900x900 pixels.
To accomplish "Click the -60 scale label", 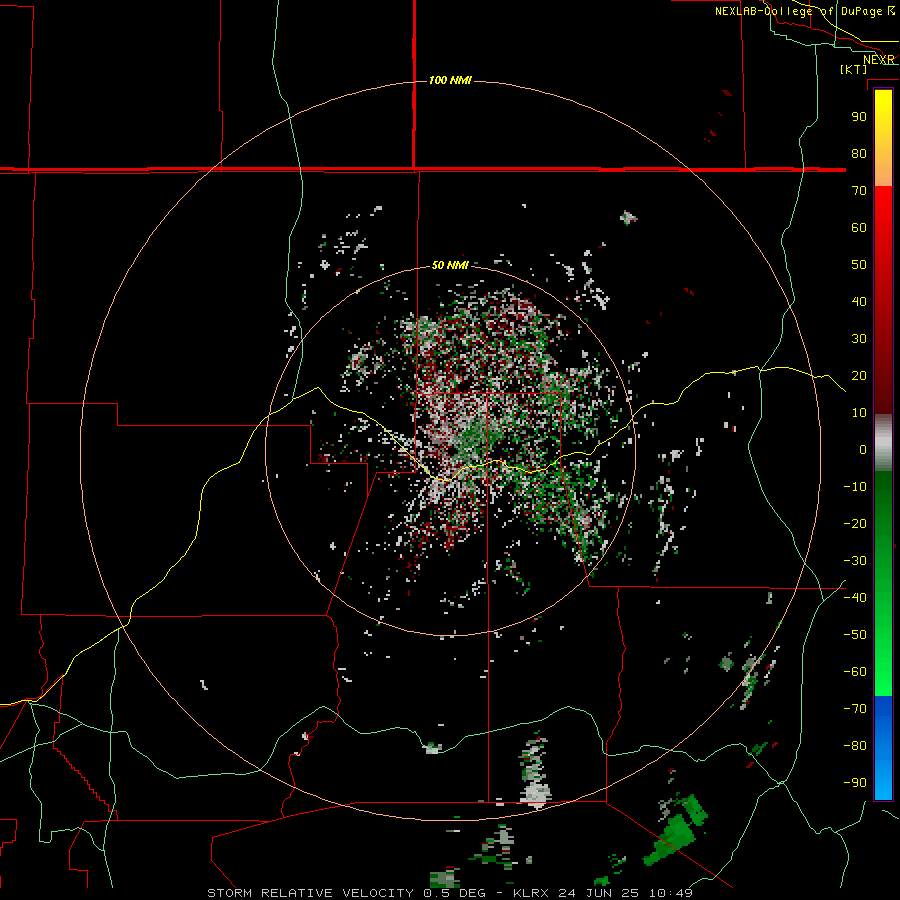I will pos(855,672).
